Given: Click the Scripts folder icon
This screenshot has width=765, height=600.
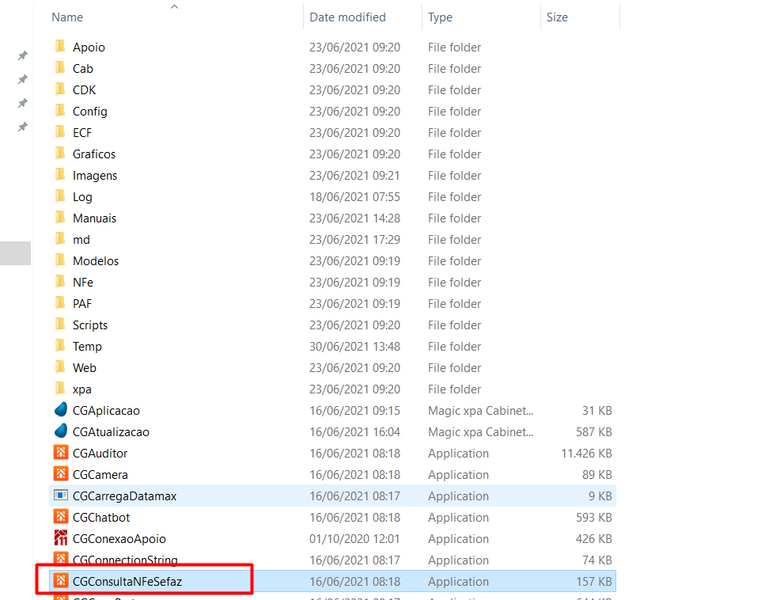Looking at the screenshot, I should tap(60, 325).
